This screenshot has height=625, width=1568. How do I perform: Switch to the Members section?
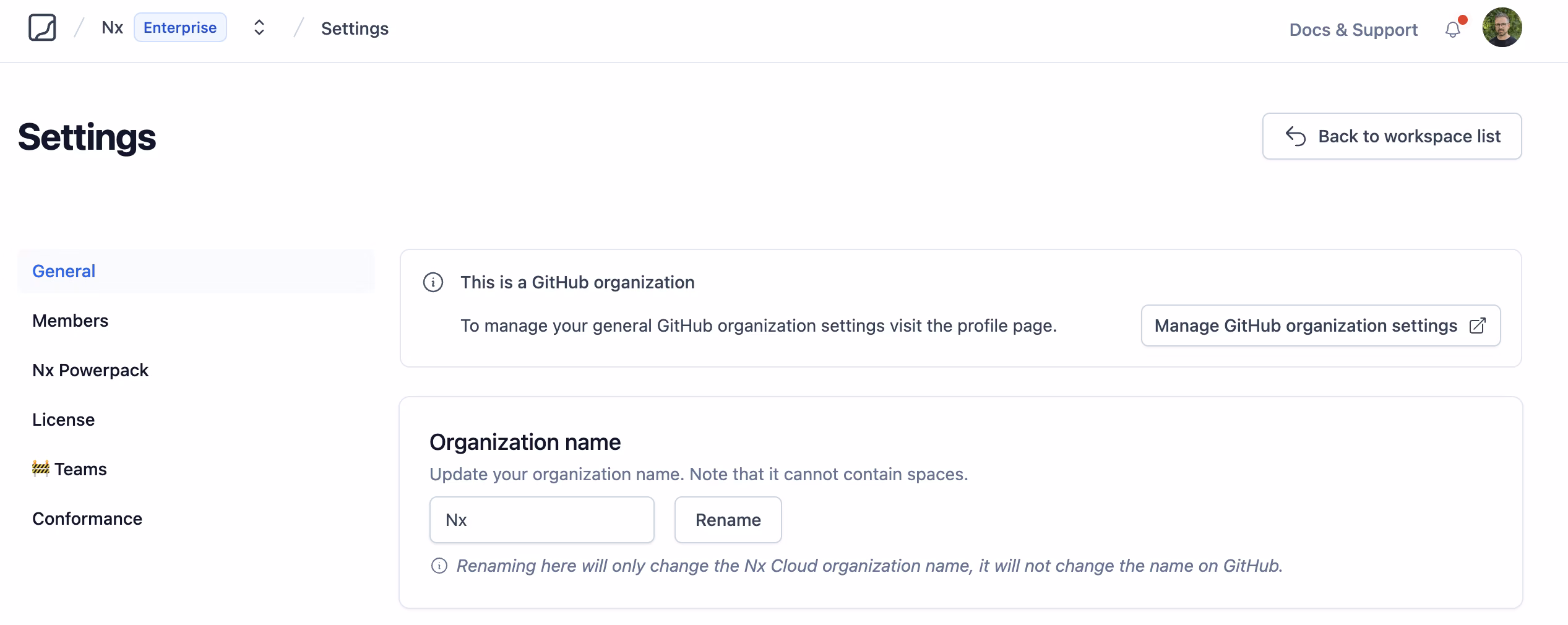click(x=70, y=321)
